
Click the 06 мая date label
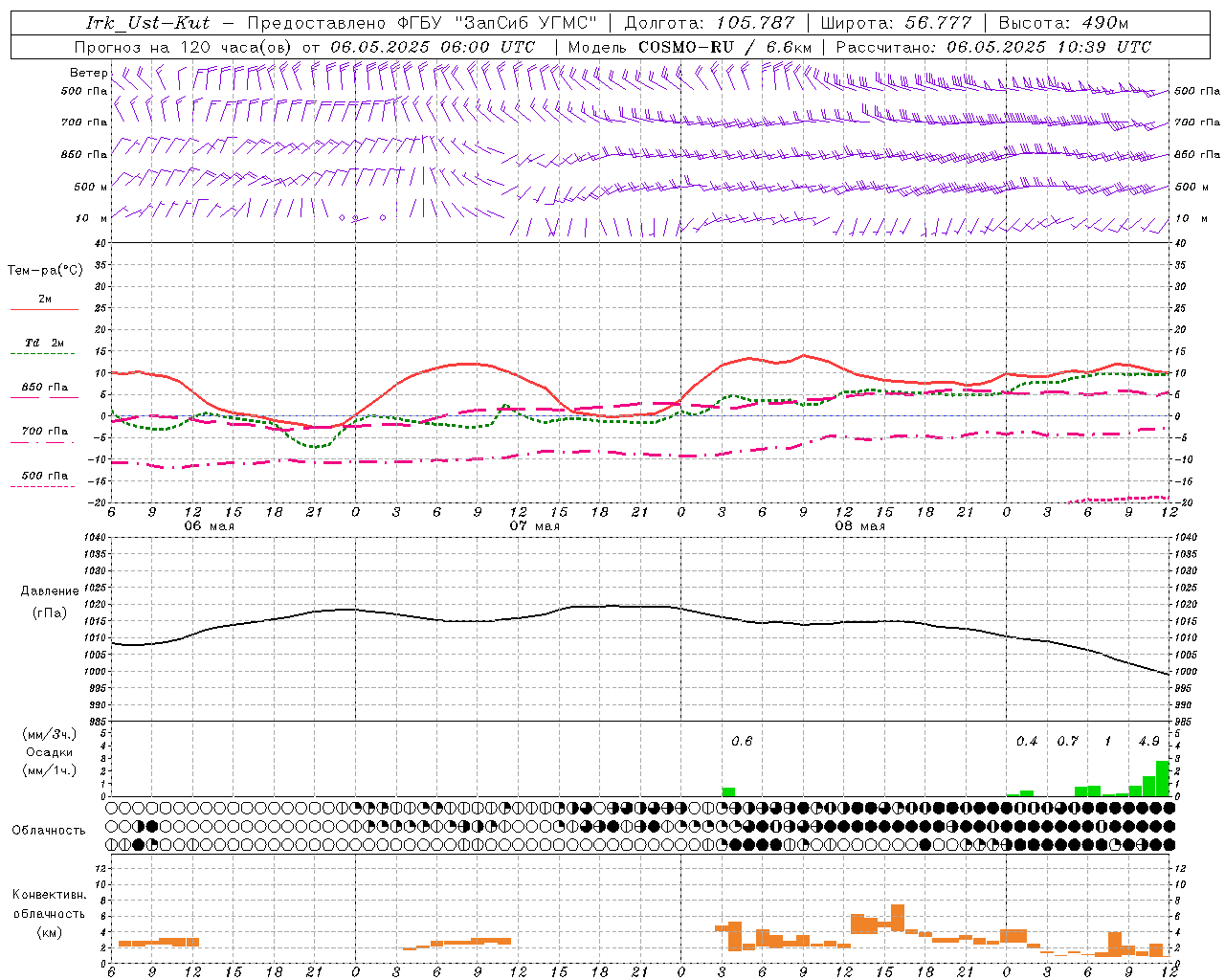209,526
